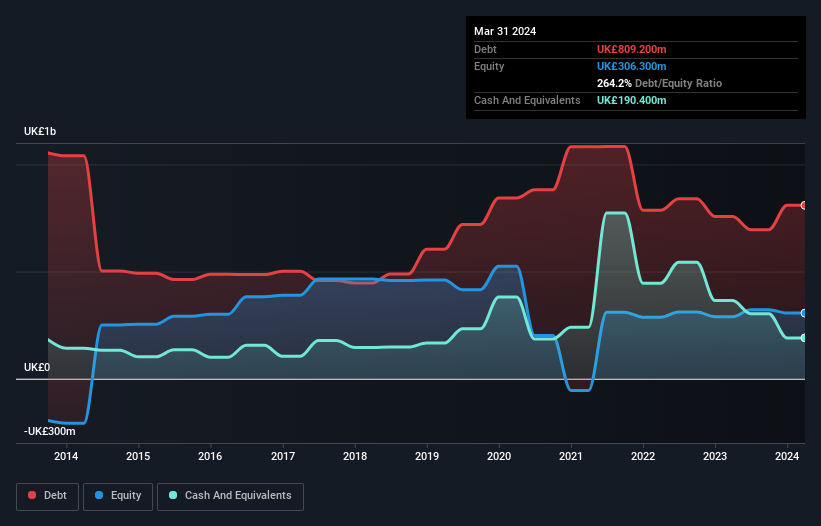Click the teal Cash endpoint marker

pos(804,338)
